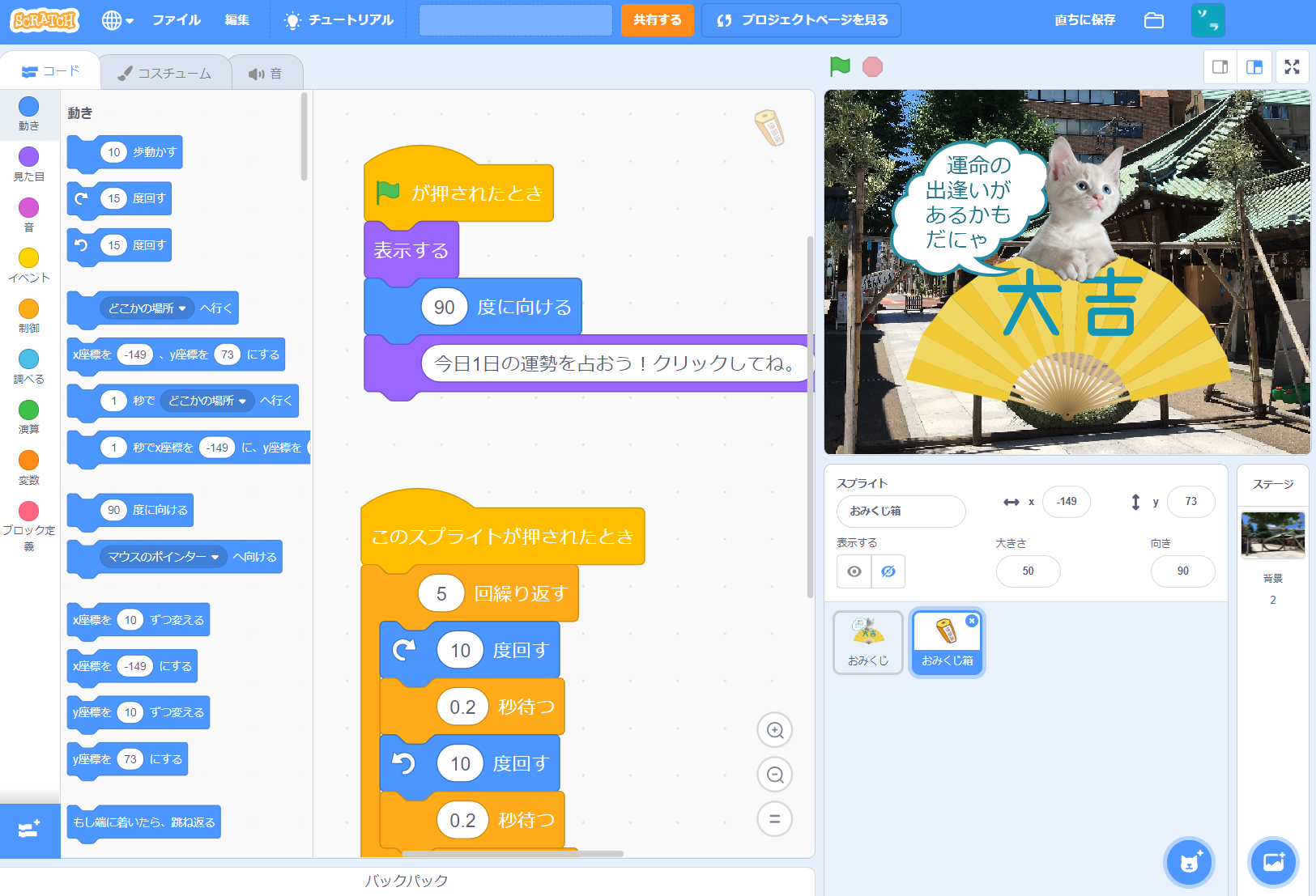Screen dimensions: 1316x896
Task: Open the ファイル menu
Action: [x=177, y=20]
